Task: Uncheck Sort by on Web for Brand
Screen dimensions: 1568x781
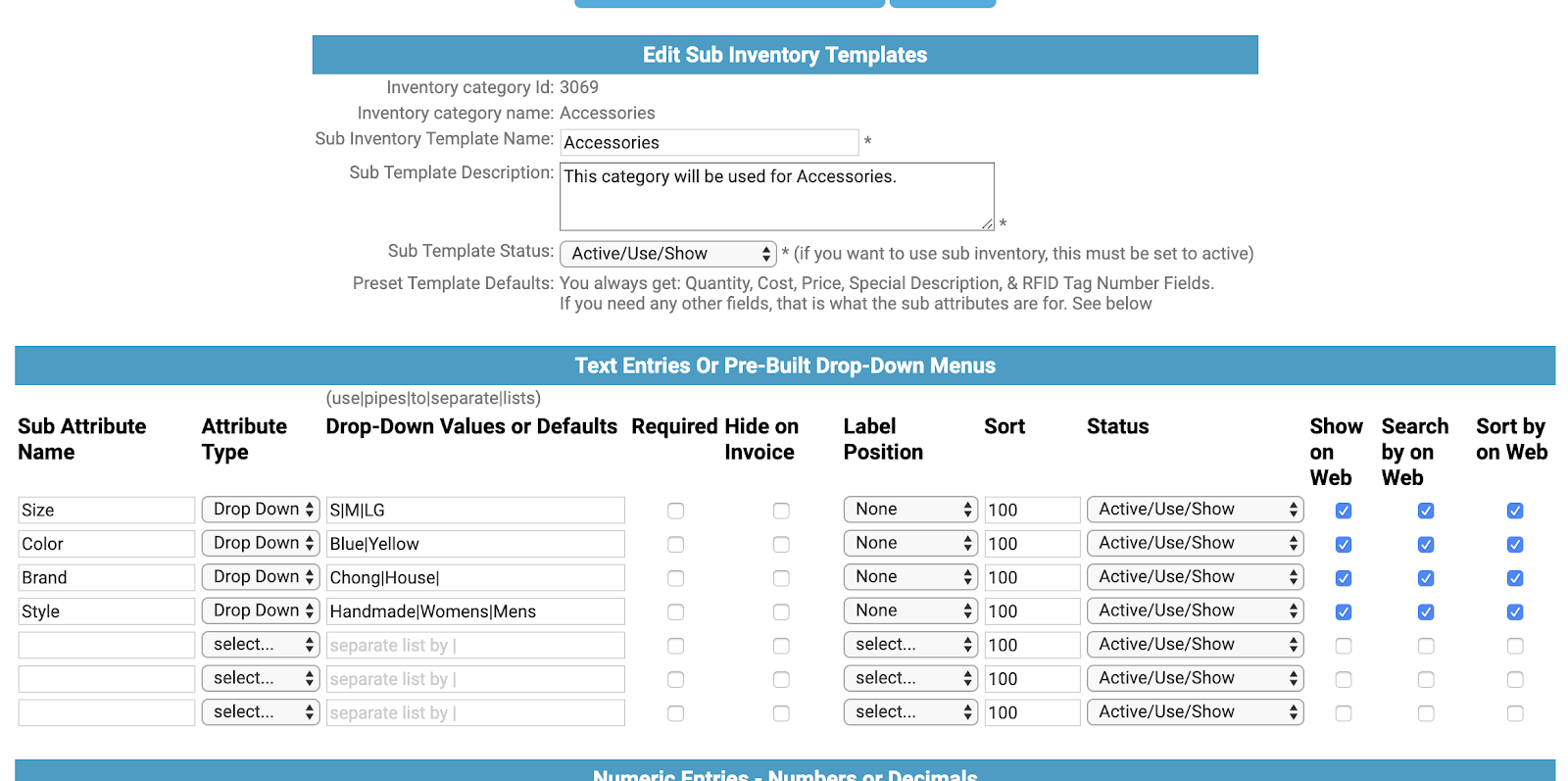Action: click(x=1515, y=578)
